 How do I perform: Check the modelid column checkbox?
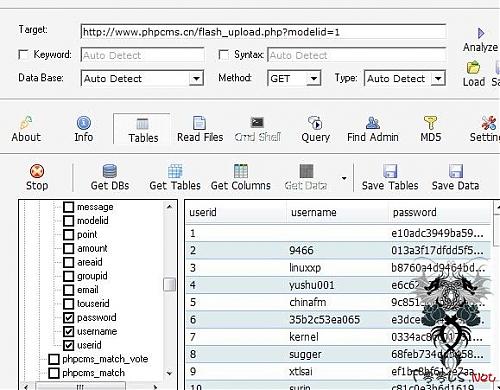tap(68, 221)
